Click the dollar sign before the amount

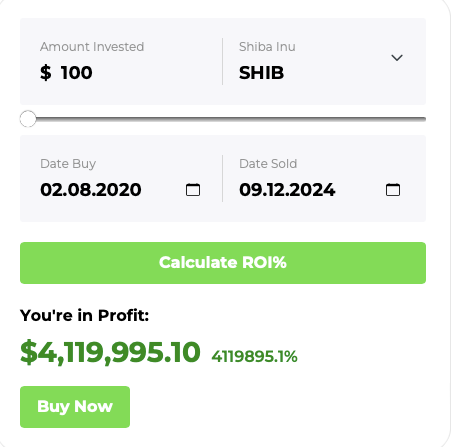tap(46, 73)
